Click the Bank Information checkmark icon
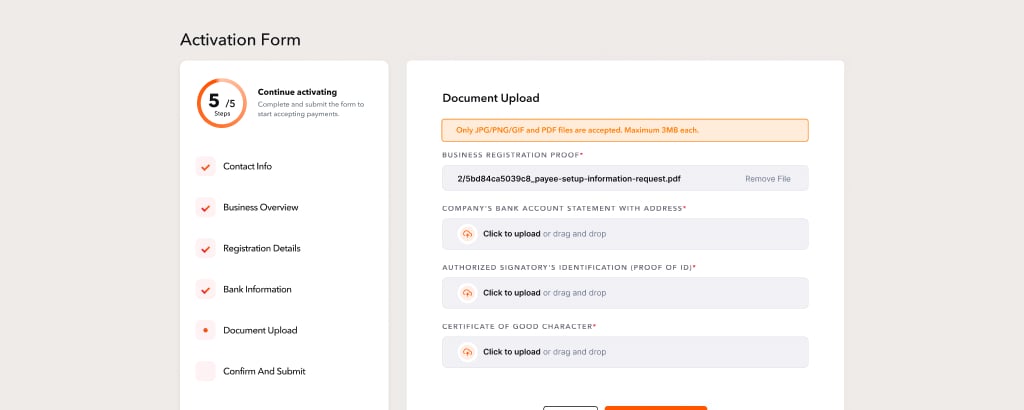The height and width of the screenshot is (410, 1024). pyautogui.click(x=205, y=289)
